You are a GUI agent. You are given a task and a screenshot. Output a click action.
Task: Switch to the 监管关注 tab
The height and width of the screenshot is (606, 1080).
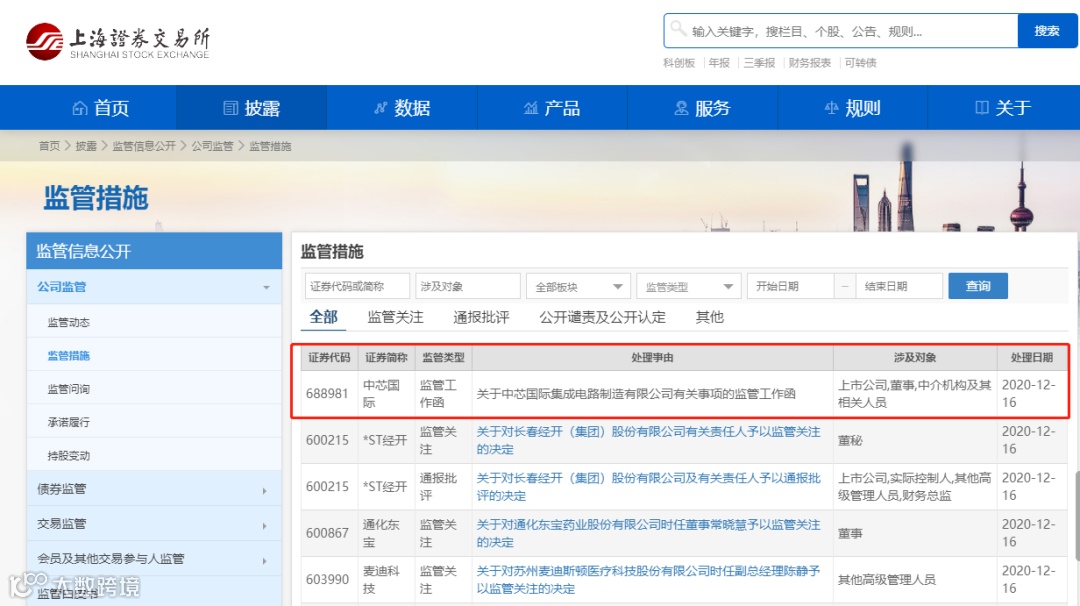click(395, 317)
